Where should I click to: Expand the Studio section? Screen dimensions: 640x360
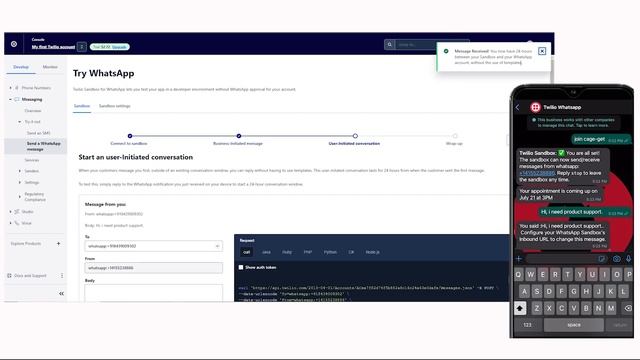click(x=11, y=211)
